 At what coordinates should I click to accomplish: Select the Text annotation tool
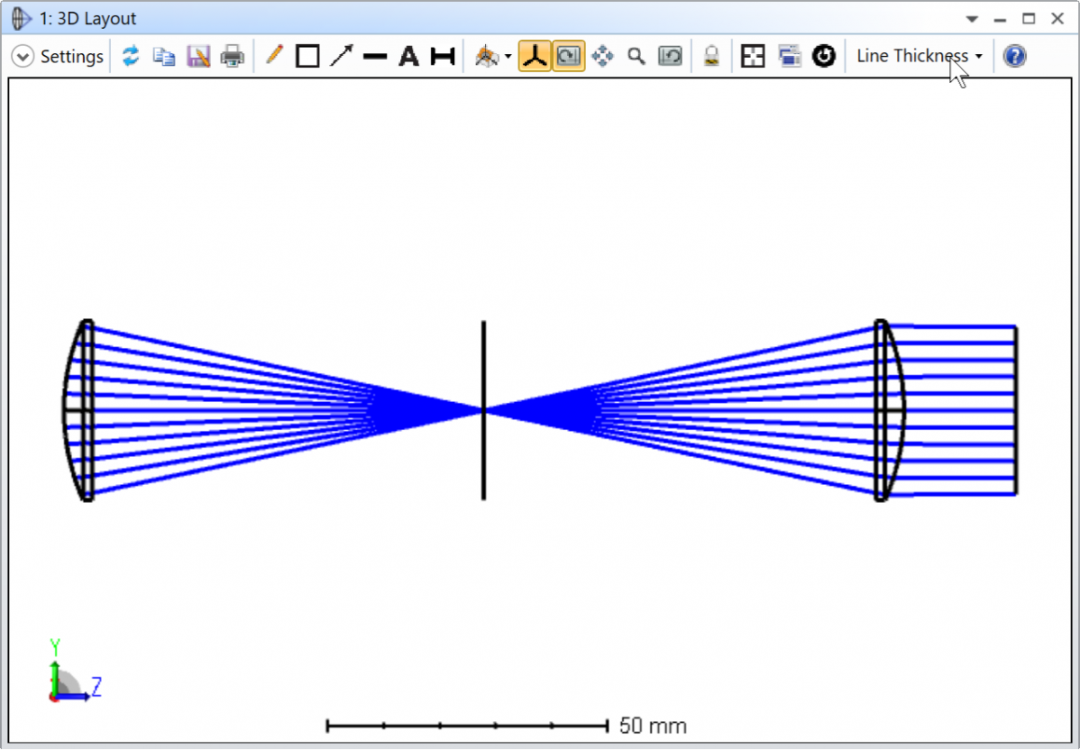tap(408, 56)
